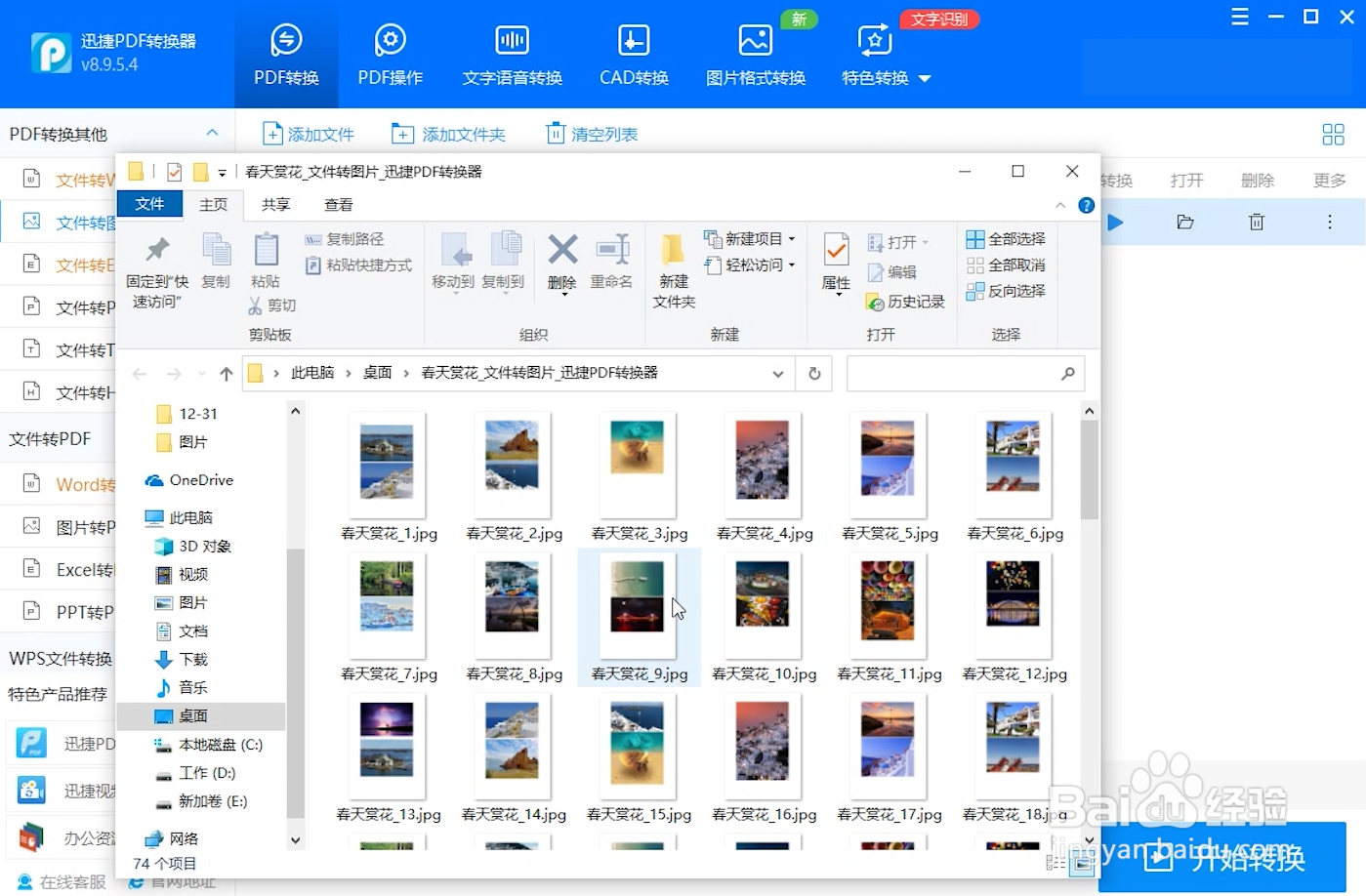Screen dimensions: 1366x896
Task: Start conversion with the blue play icon
Action: click(x=1115, y=223)
